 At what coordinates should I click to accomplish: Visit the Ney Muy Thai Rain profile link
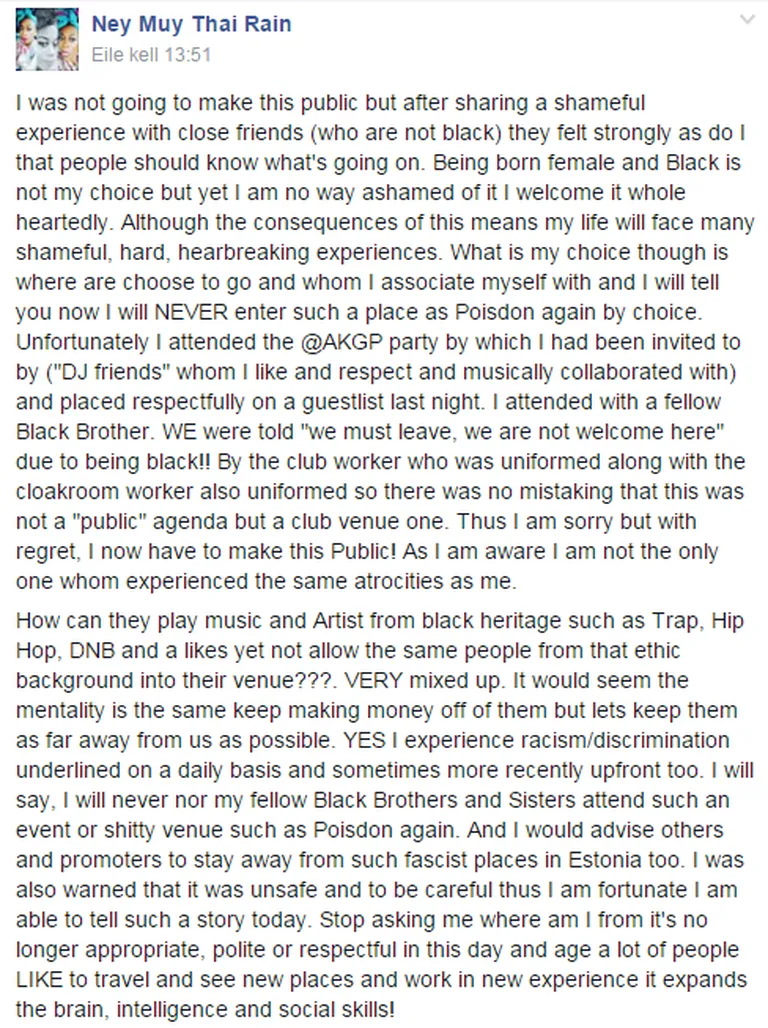tap(191, 24)
